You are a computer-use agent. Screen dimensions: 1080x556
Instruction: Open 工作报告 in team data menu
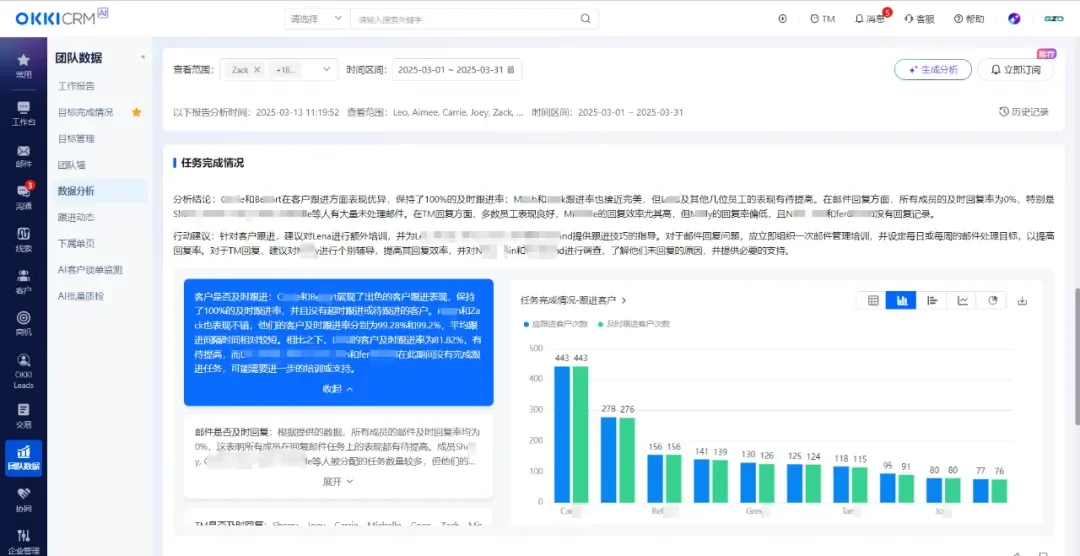(x=77, y=86)
